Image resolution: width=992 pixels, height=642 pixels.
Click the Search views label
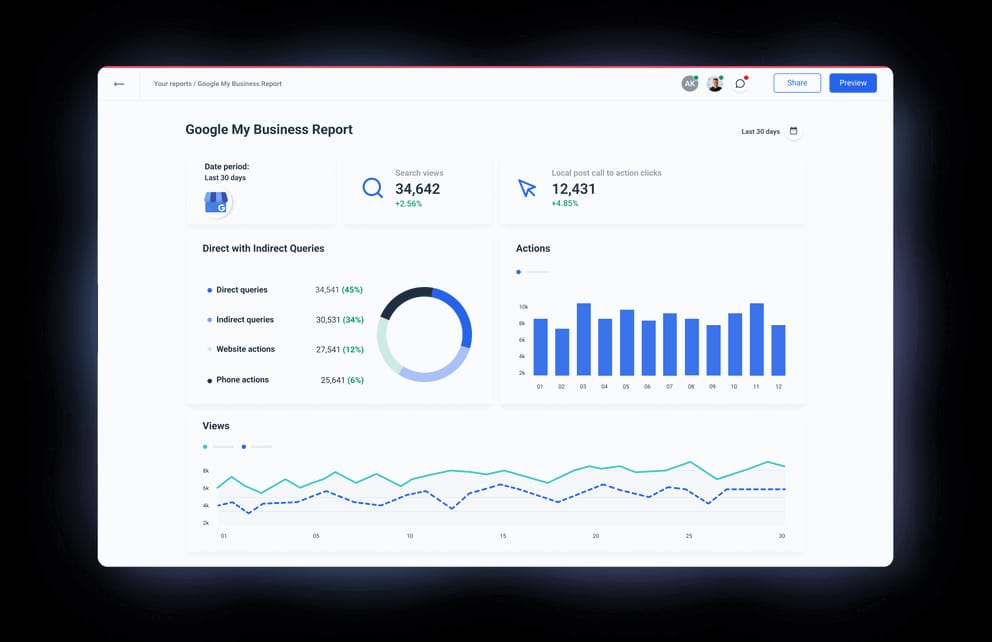419,173
